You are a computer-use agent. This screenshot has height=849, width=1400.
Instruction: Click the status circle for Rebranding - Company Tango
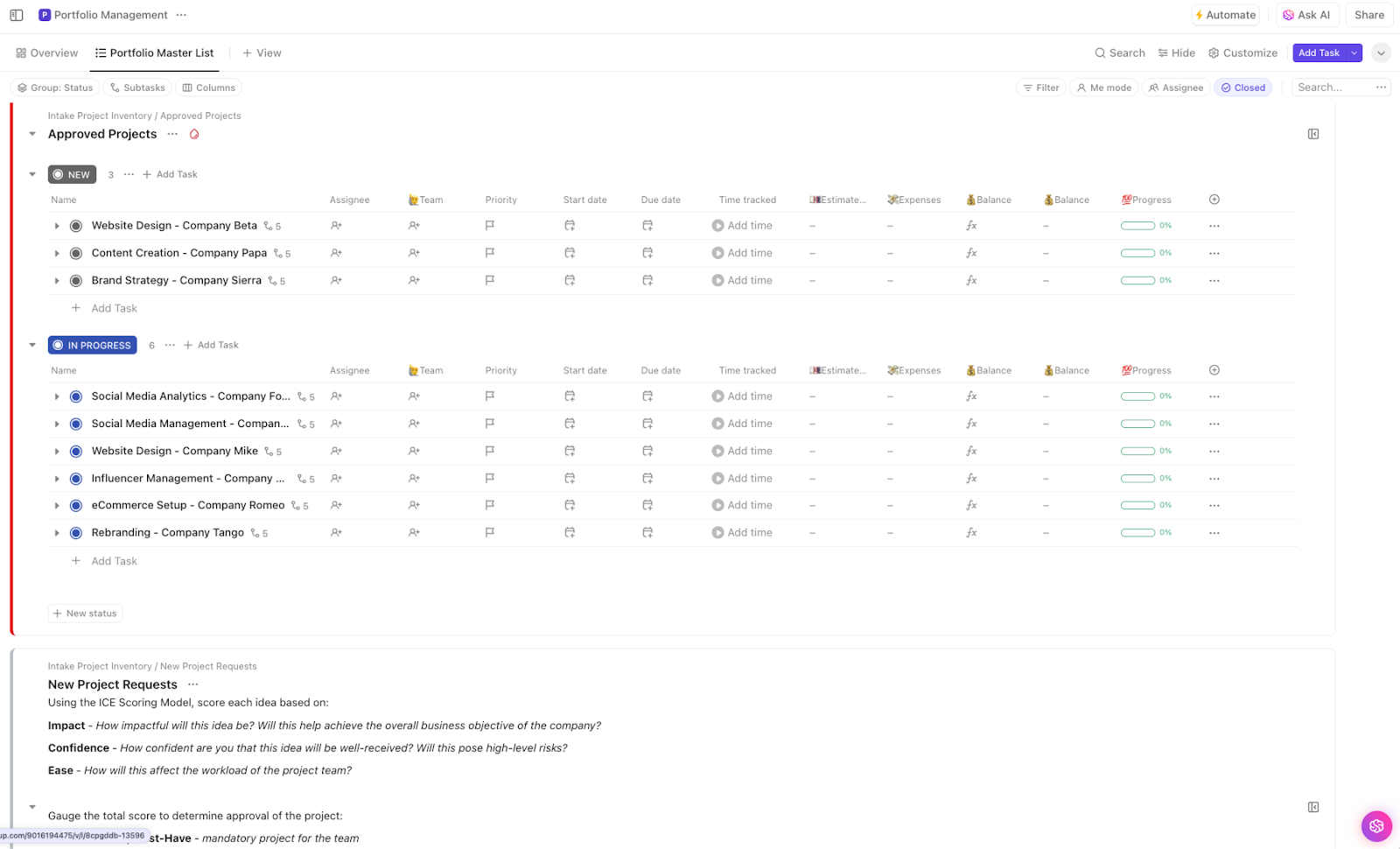pyautogui.click(x=76, y=533)
